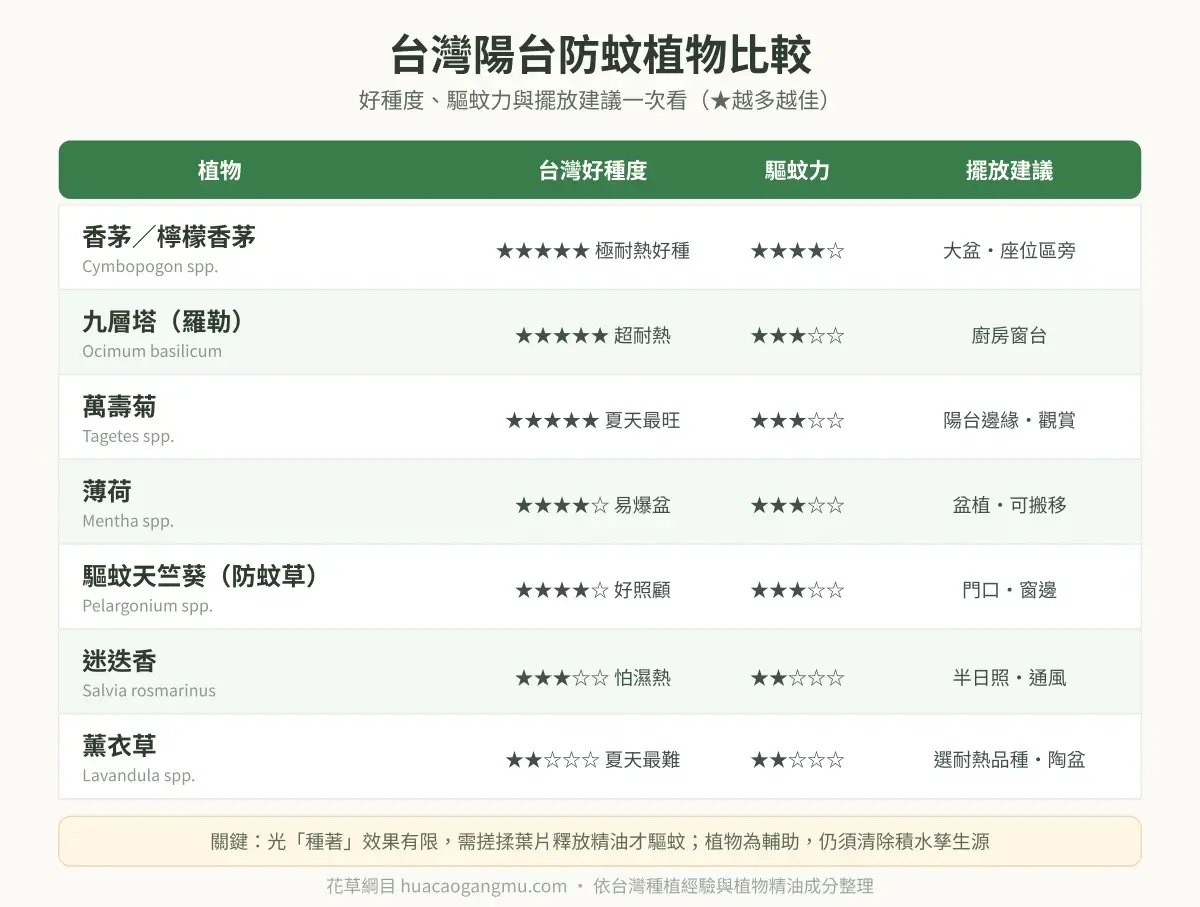Click the rating cell 夏天最難
The image size is (1200, 907).
click(x=593, y=760)
